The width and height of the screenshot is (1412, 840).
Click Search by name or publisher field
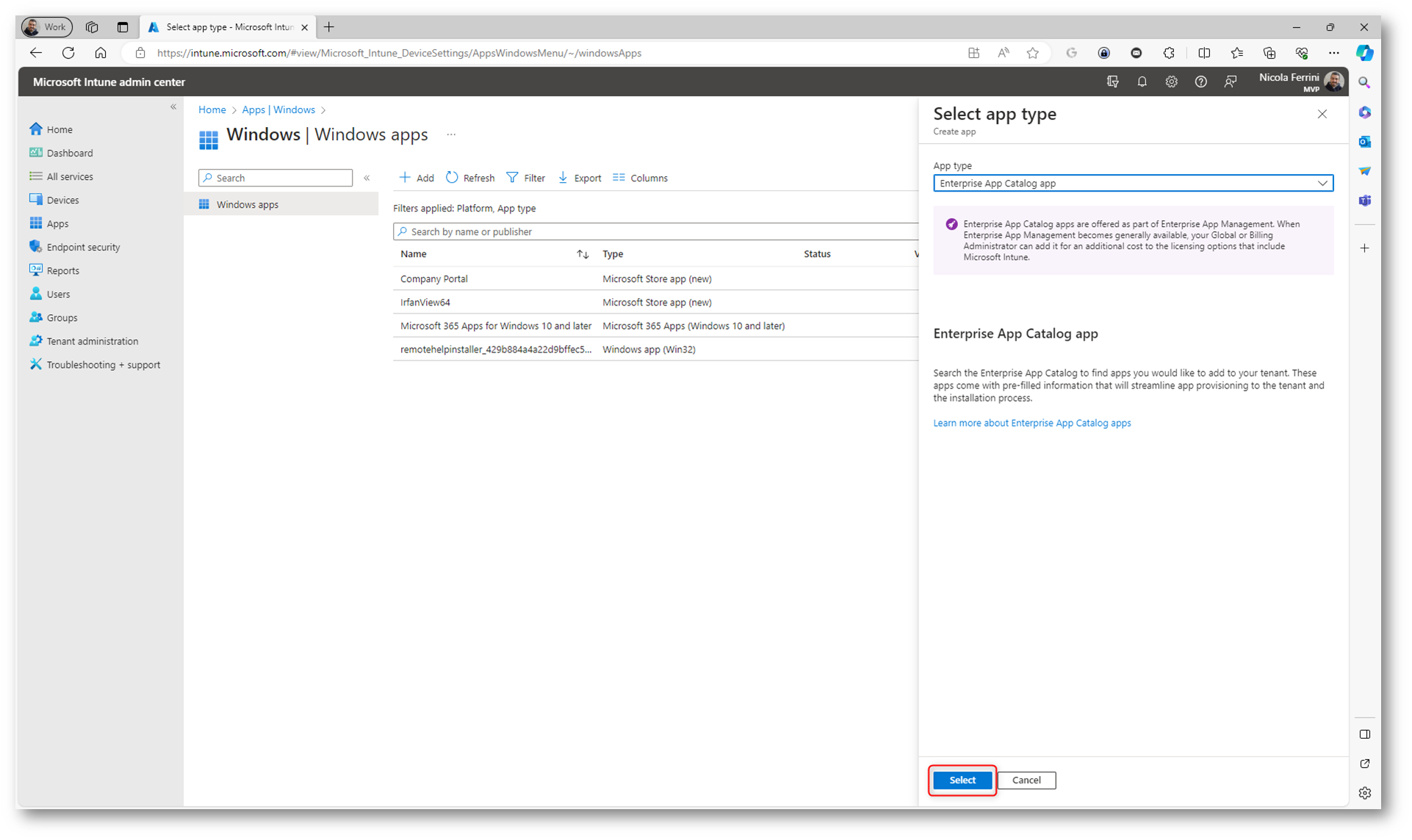pos(654,232)
